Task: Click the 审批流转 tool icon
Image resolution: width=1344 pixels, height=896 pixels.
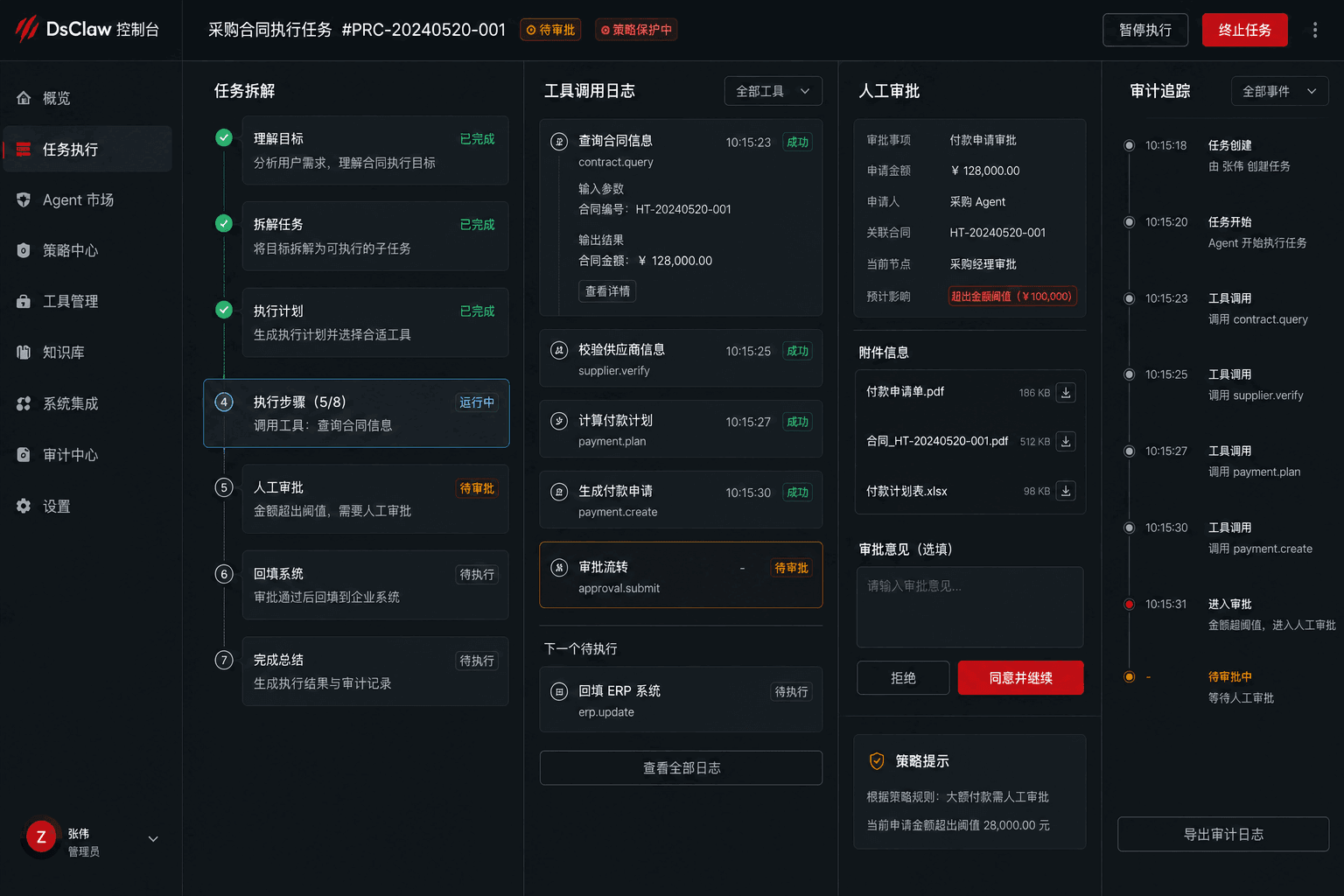Action: click(559, 568)
